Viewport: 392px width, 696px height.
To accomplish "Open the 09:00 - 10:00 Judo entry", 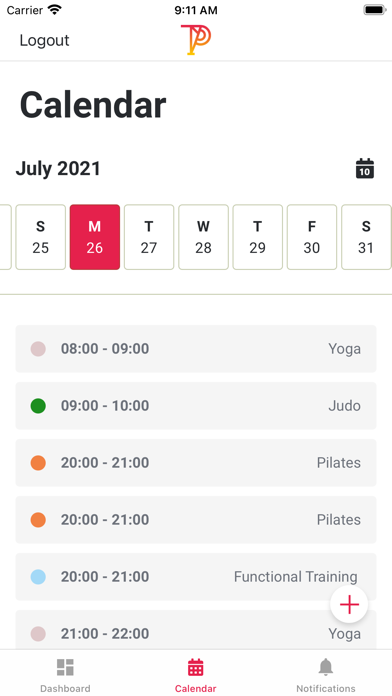I will [x=196, y=406].
